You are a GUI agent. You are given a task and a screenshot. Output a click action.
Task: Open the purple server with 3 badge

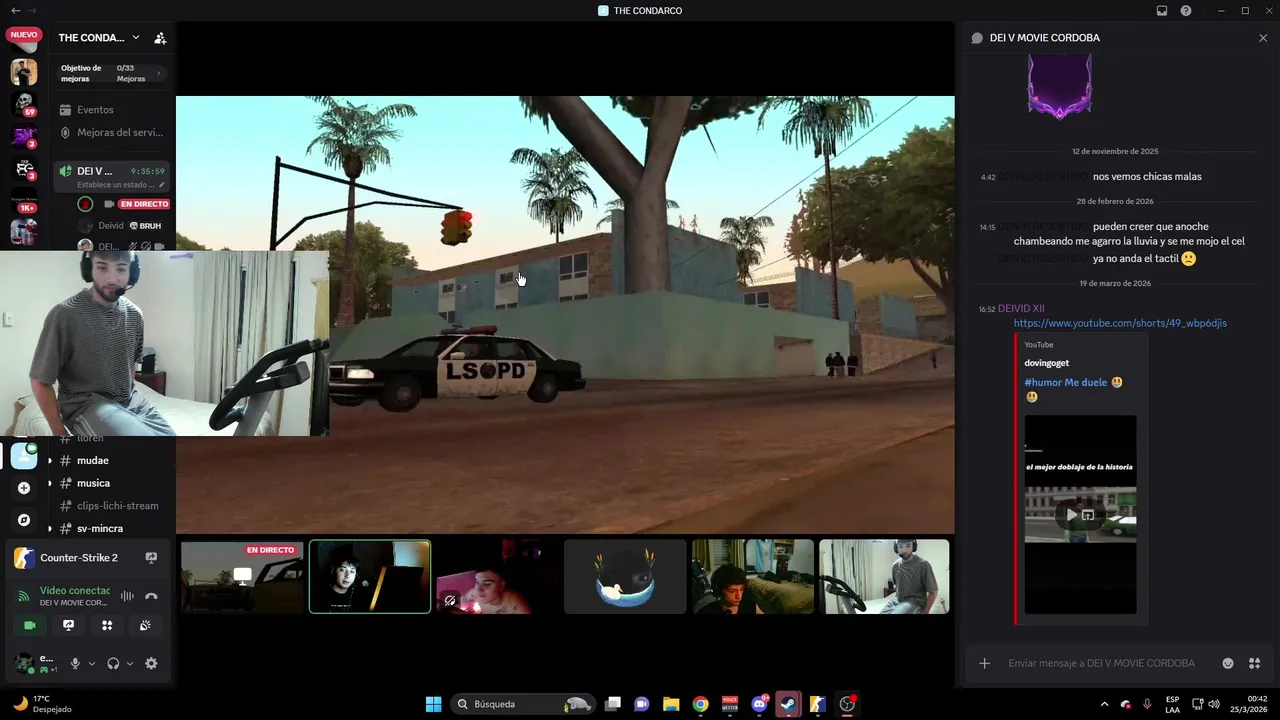[x=24, y=136]
